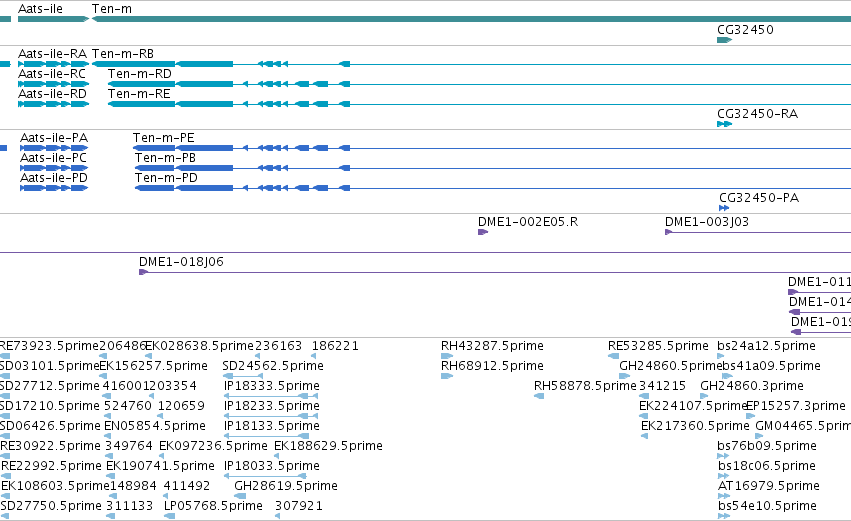Image resolution: width=851 pixels, height=521 pixels.
Task: Click the DME1-018J06 label
Action: 181,262
